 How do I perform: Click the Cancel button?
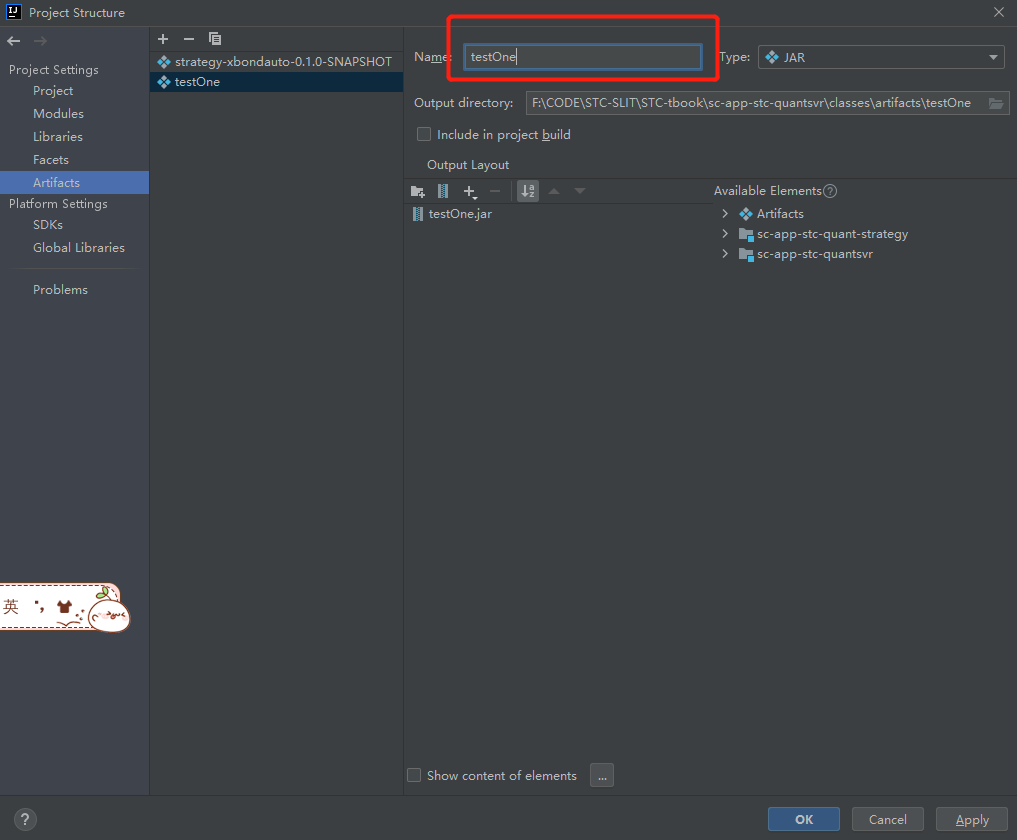(887, 819)
